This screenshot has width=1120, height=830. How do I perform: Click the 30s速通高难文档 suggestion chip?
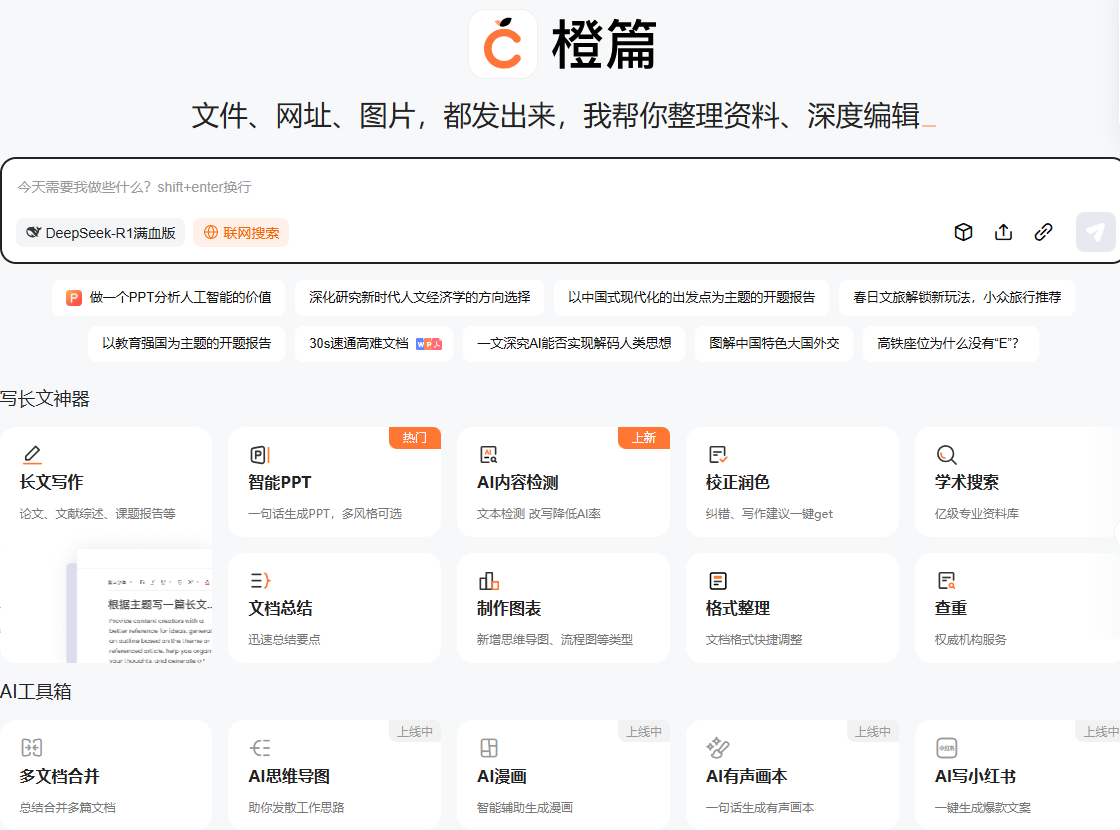[x=373, y=343]
